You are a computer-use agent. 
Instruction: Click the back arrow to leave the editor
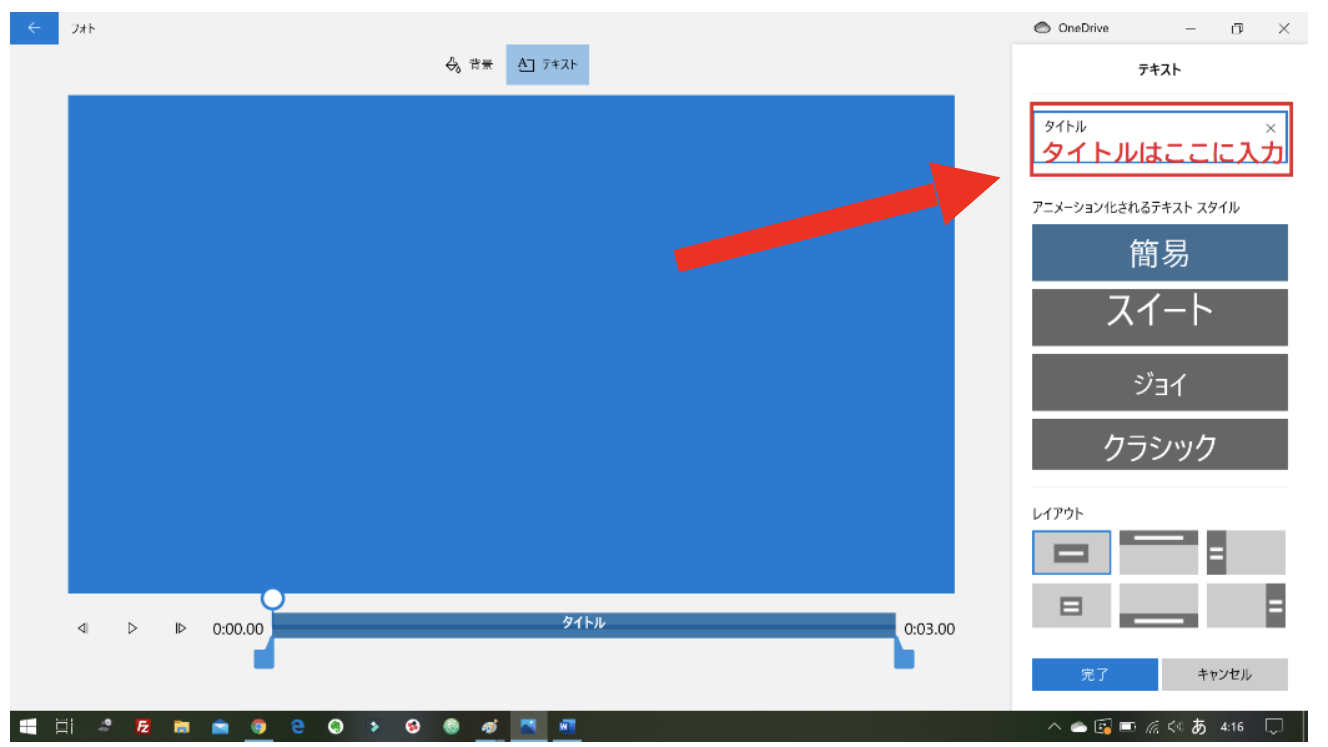click(33, 27)
